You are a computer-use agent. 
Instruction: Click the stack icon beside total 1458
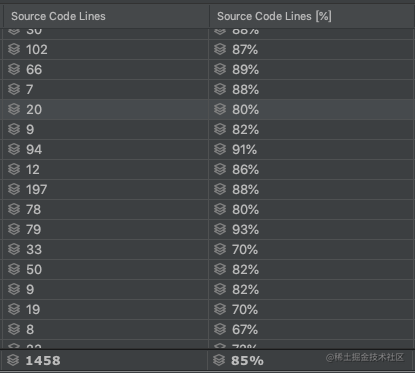point(13,360)
